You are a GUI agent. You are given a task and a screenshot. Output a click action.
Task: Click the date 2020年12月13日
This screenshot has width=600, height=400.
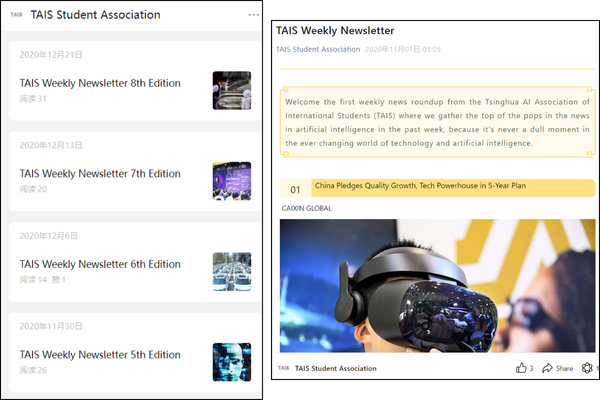click(x=51, y=145)
